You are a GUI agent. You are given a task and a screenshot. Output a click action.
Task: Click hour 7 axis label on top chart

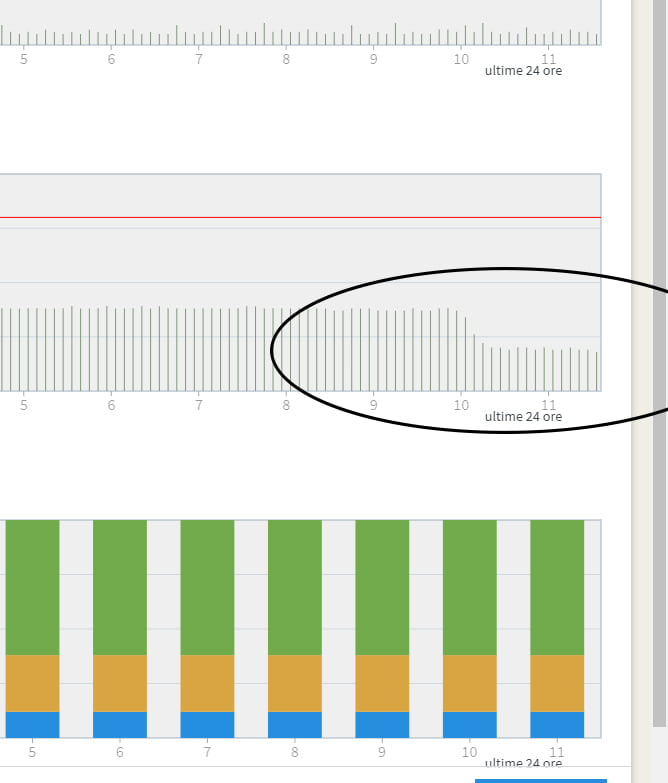coord(199,59)
